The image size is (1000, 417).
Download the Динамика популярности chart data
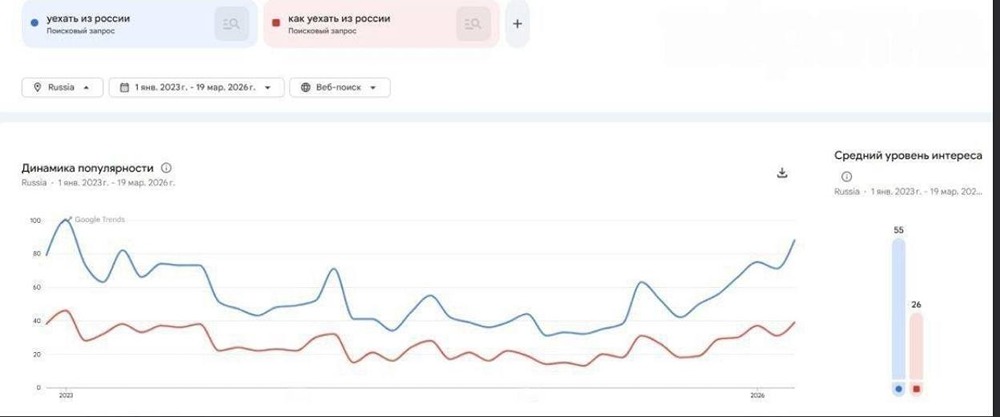782,172
